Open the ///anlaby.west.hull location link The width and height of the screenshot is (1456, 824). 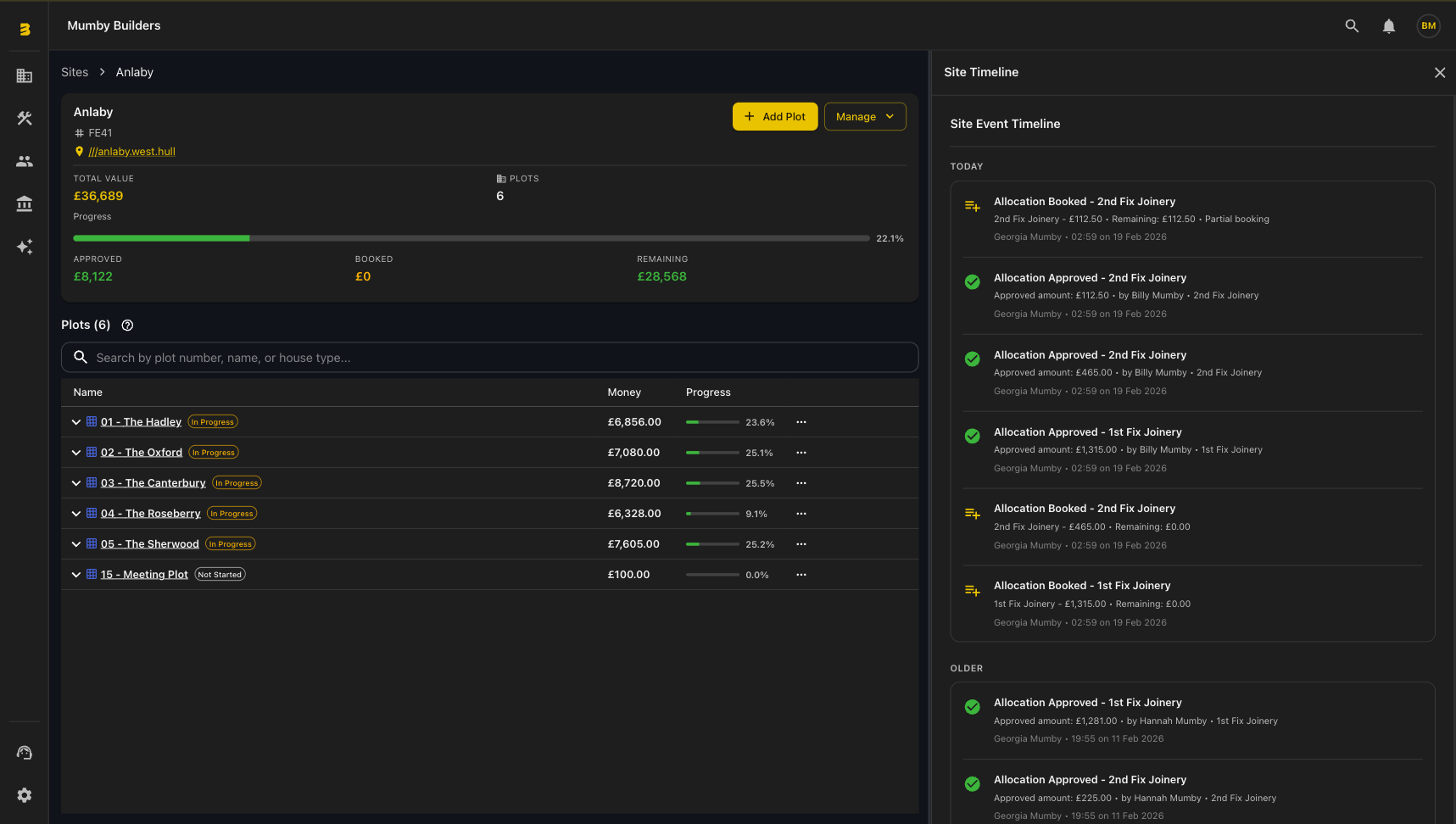pyautogui.click(x=131, y=152)
